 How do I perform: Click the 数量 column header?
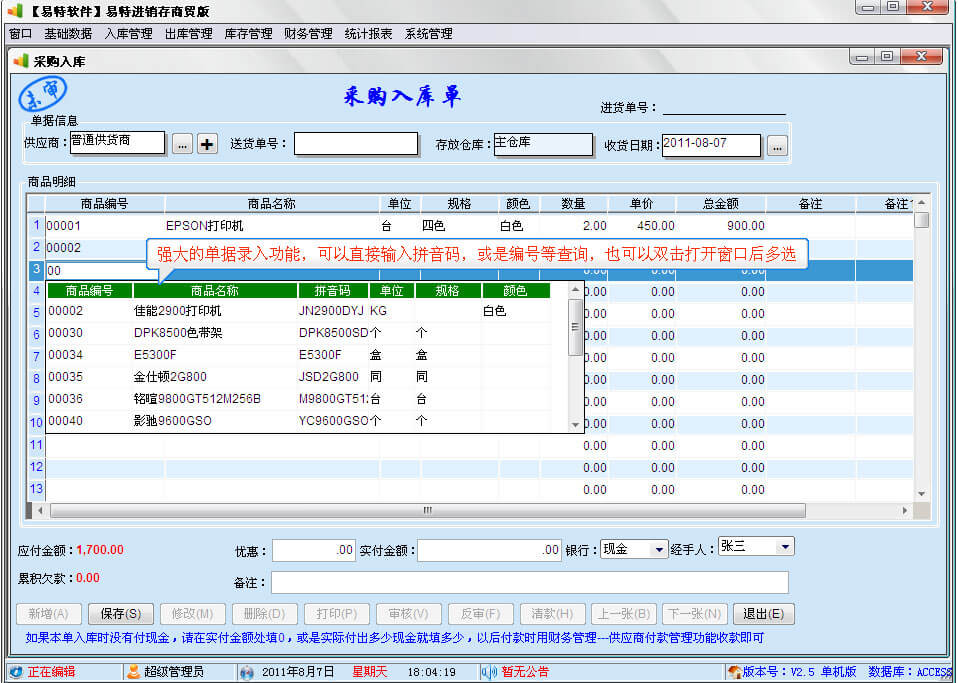point(573,203)
